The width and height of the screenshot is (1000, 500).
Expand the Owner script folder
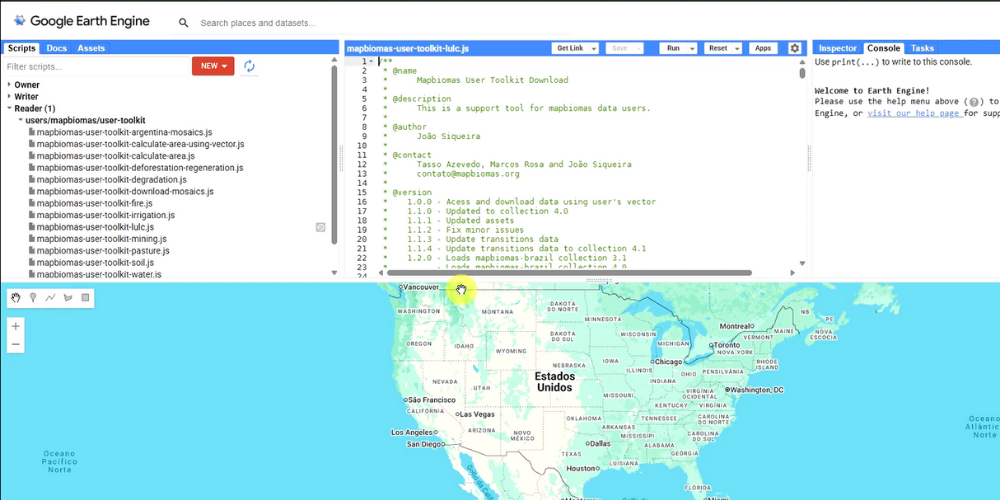coord(9,85)
